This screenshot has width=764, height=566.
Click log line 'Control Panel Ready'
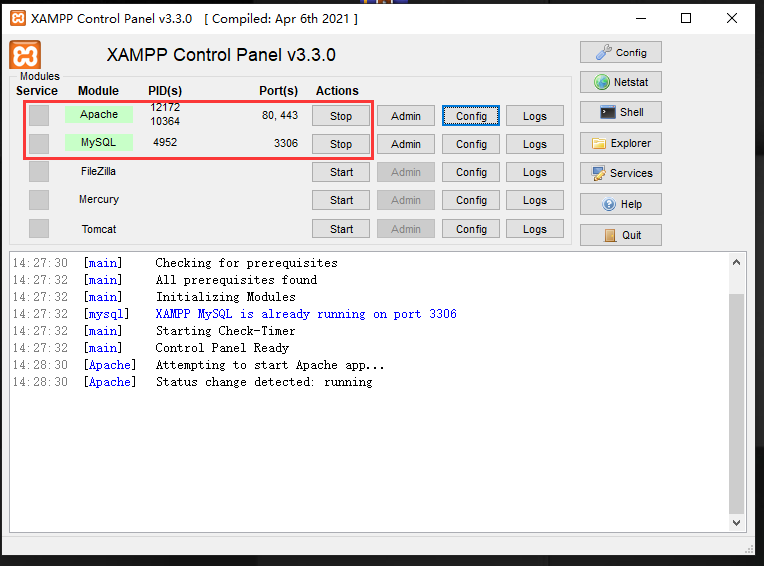(222, 348)
